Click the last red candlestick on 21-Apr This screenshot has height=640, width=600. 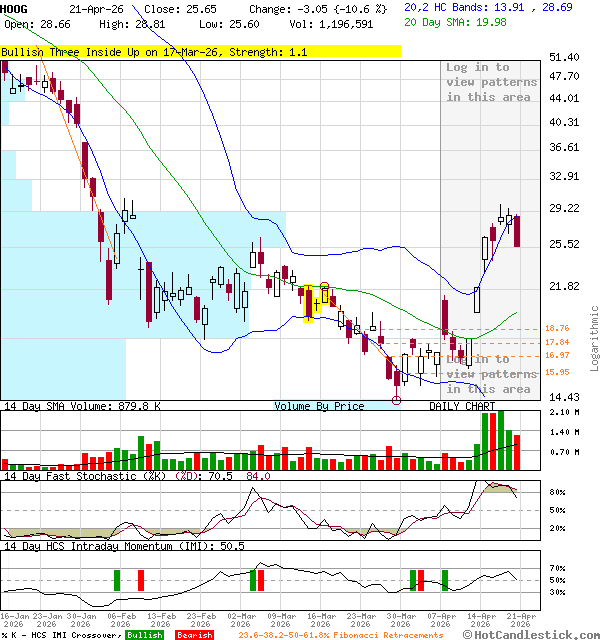[x=517, y=231]
